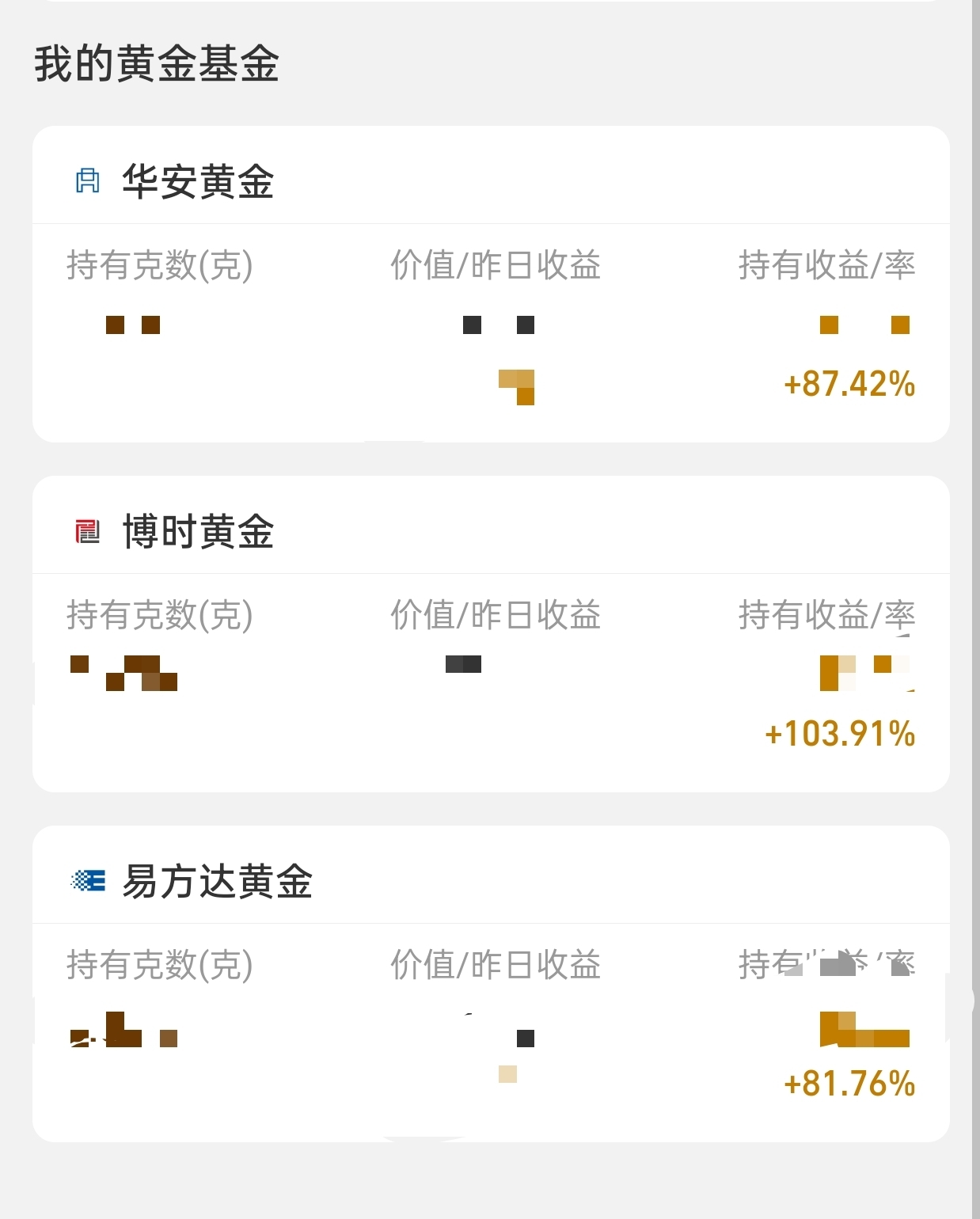Image resolution: width=980 pixels, height=1219 pixels.
Task: Tap 价值/昨日收益 label in 博时黄金 card
Action: 496,615
